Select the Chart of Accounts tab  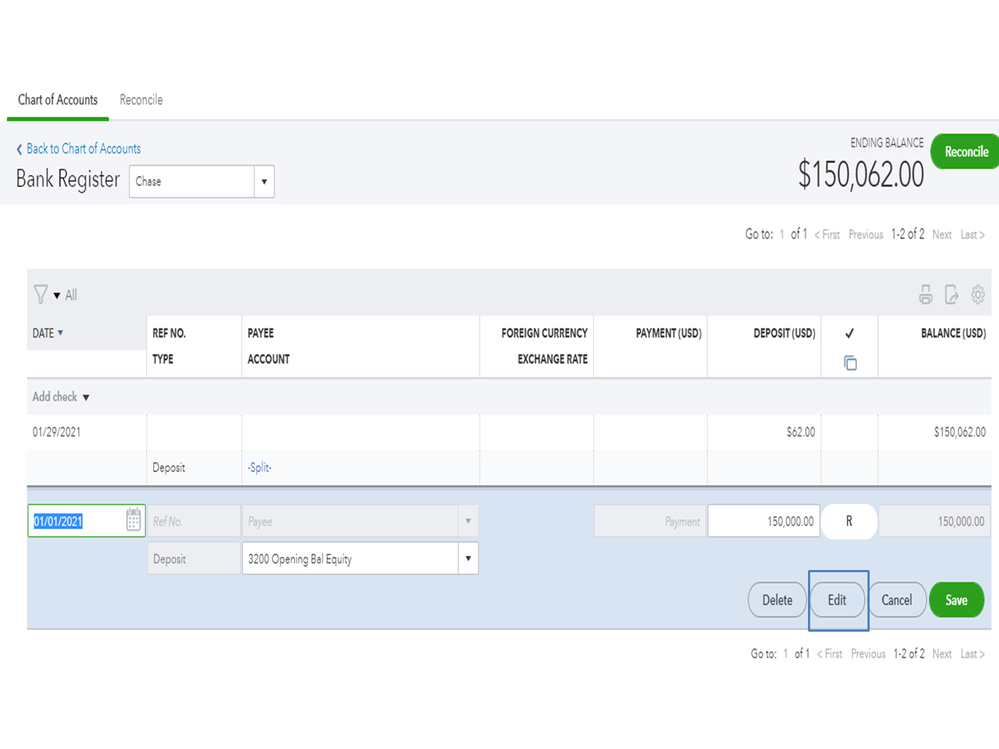coord(58,100)
